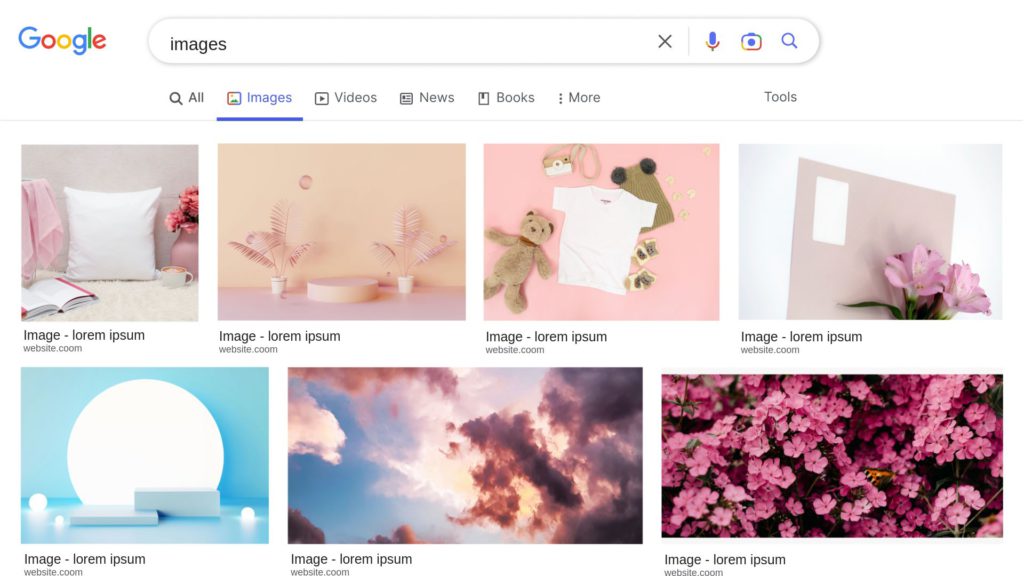Open search by image camera icon
1024x576 pixels.
tap(751, 41)
